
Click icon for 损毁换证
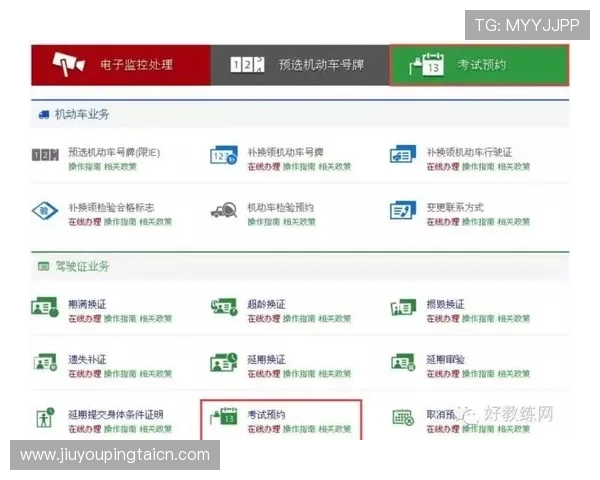403,307
